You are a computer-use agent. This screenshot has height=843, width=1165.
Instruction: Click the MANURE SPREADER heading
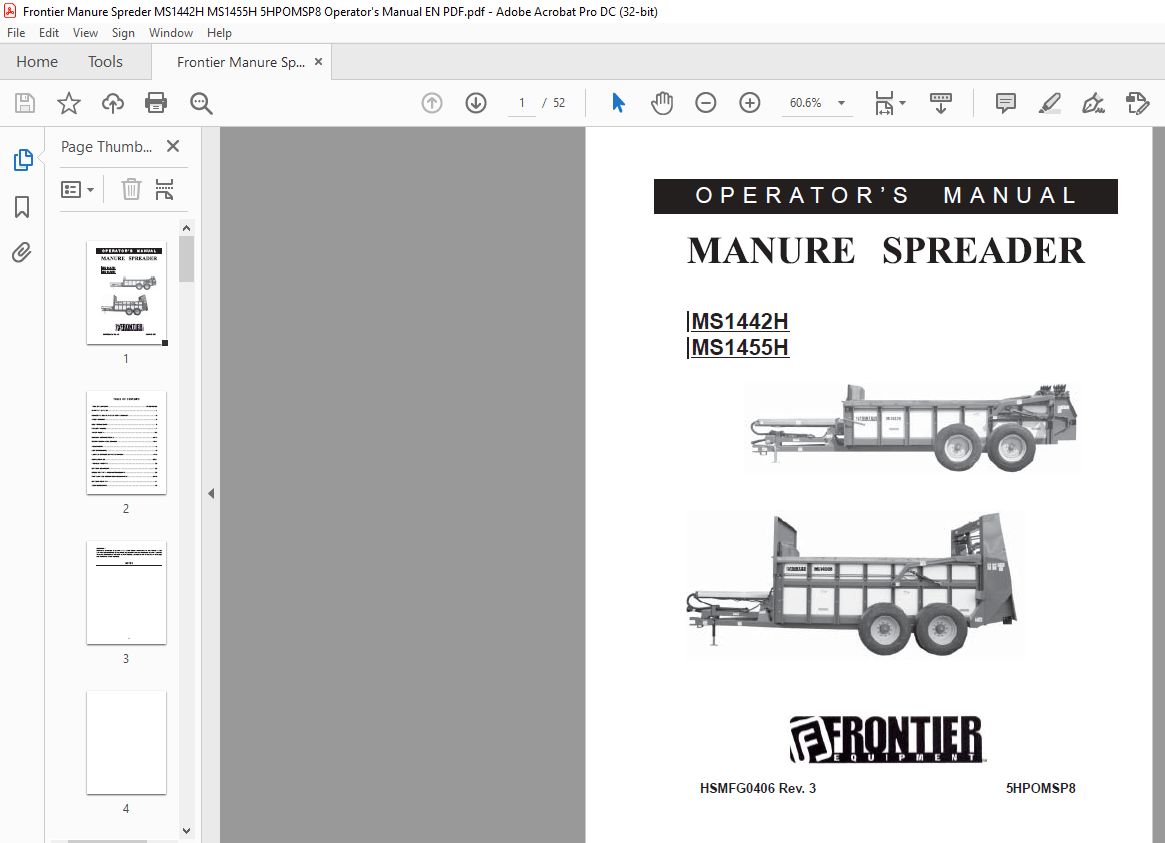tap(886, 250)
